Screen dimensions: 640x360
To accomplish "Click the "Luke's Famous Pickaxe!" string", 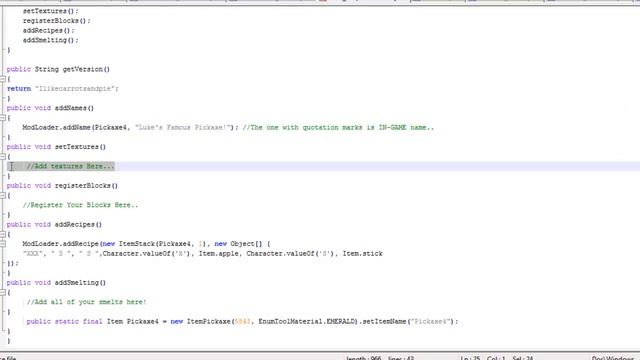I will [183, 127].
